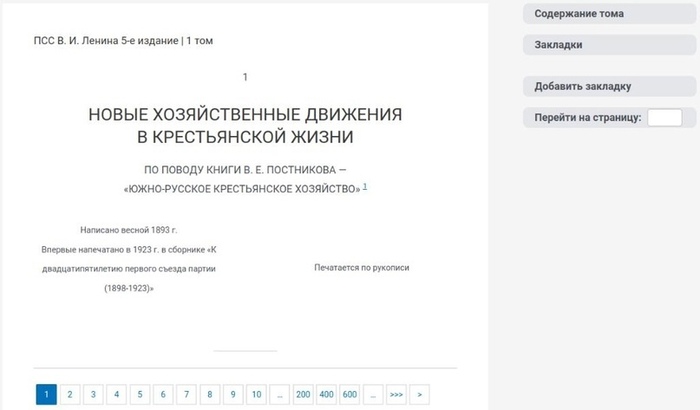
Task: Click text Впервые напечатано в 1923 г.
Action: tap(100, 250)
